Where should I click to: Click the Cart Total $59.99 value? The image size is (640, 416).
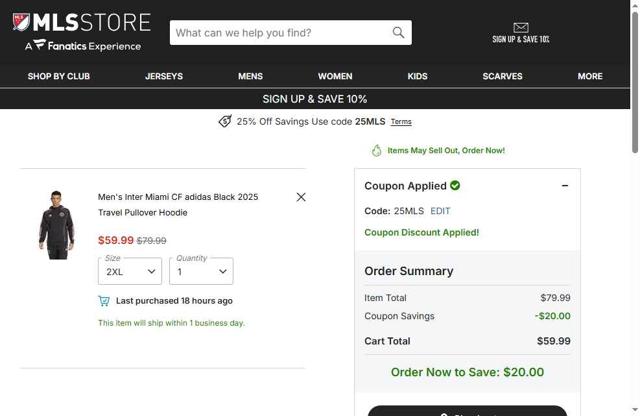coord(554,341)
